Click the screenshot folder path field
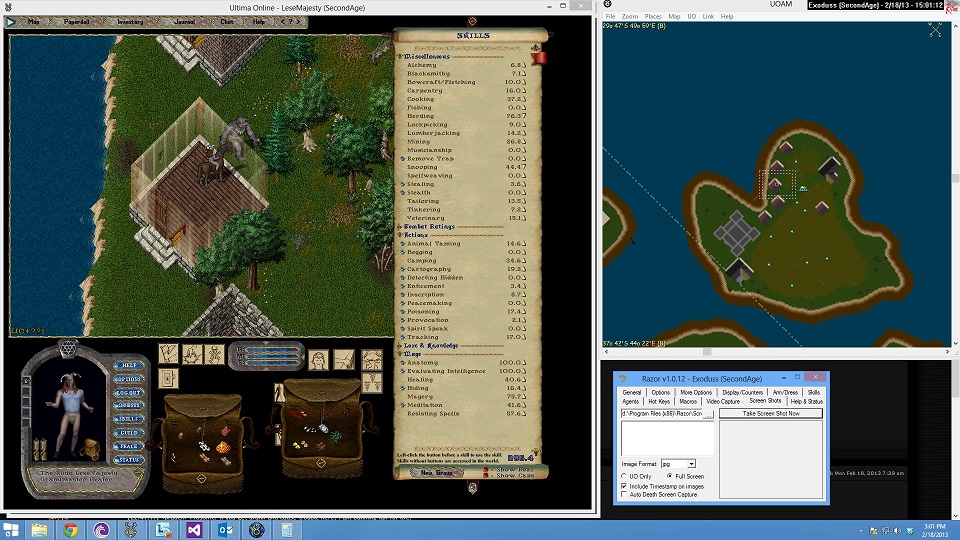The image size is (960, 540). tap(662, 413)
